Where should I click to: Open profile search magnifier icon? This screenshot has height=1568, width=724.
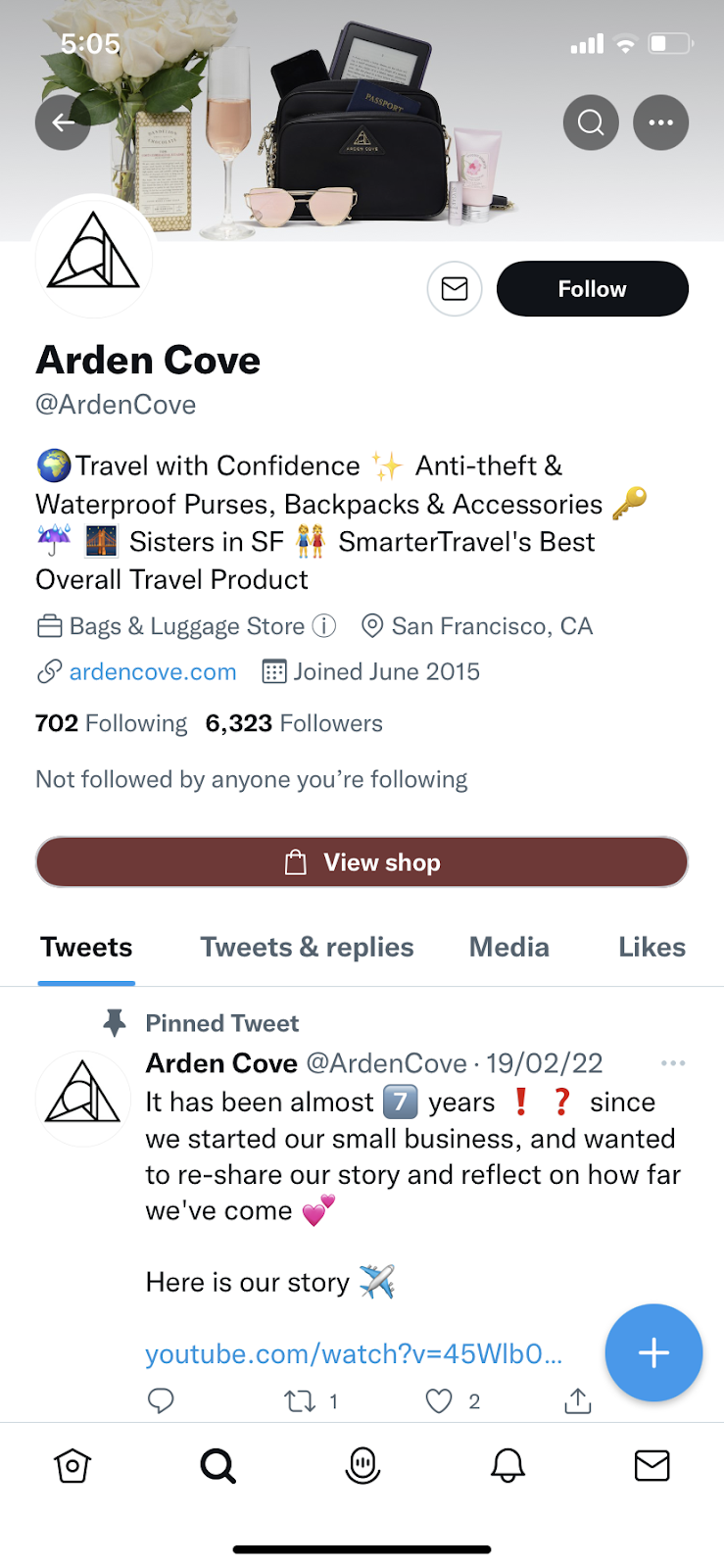(591, 122)
